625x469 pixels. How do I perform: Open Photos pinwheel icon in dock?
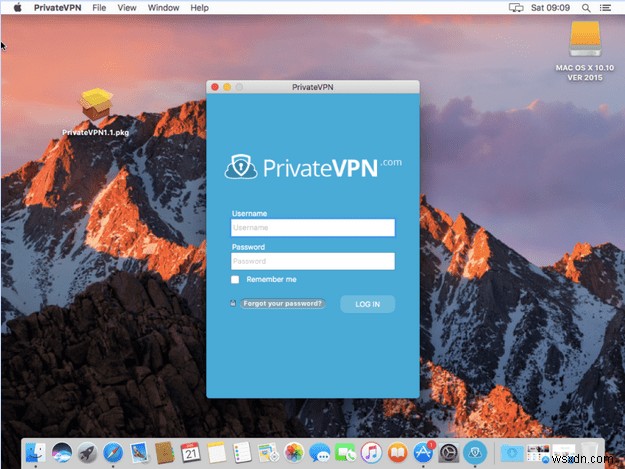[x=294, y=453]
